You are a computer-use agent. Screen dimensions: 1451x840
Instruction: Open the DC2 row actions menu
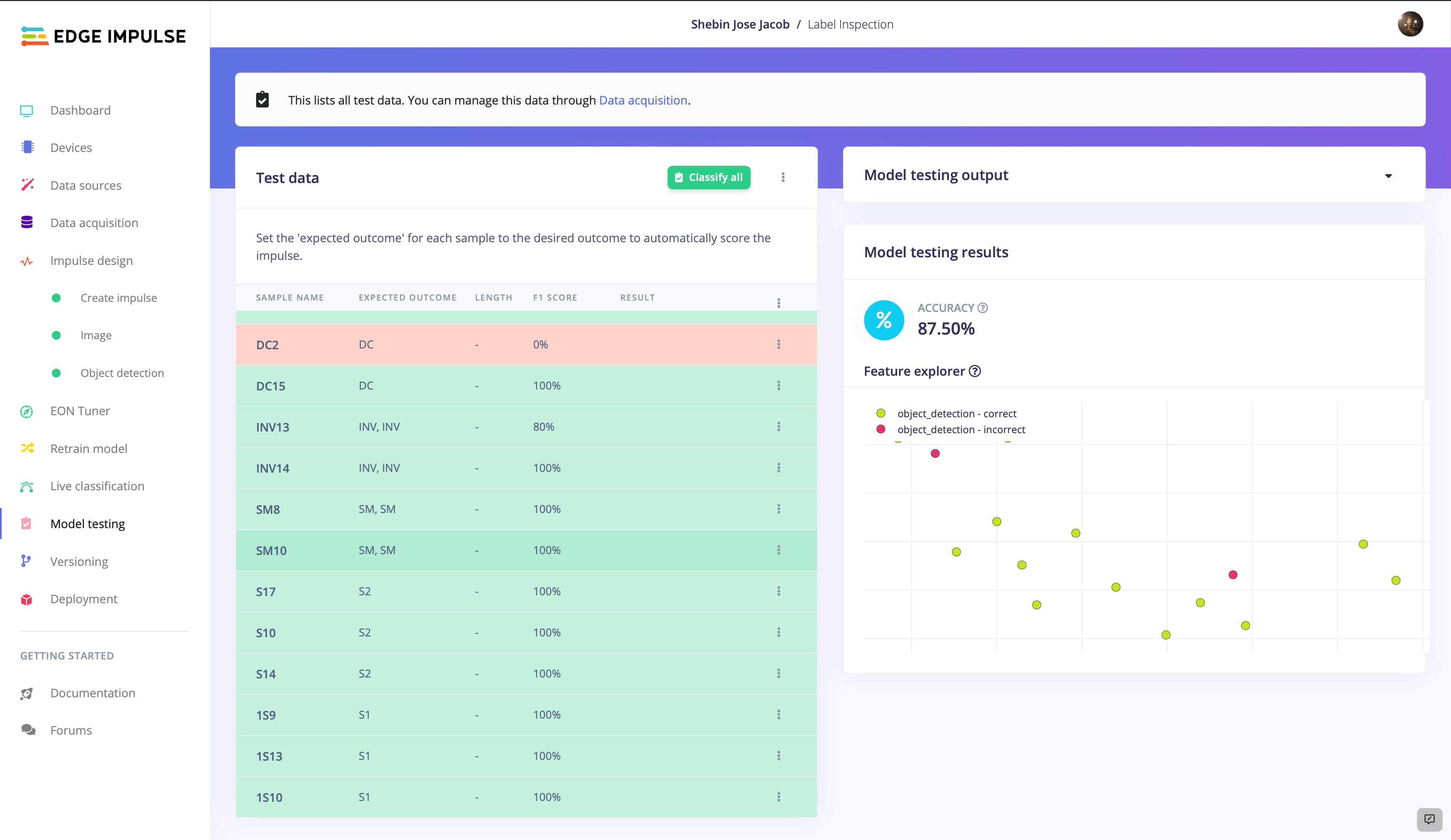[x=778, y=344]
